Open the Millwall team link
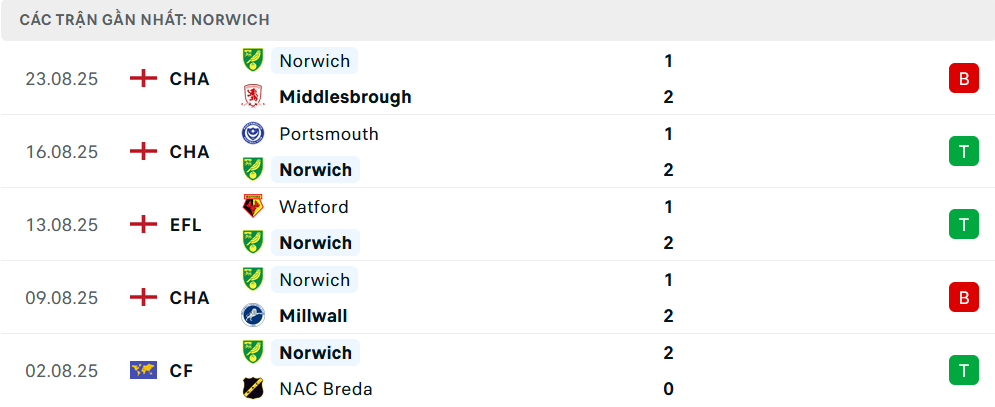 (314, 316)
